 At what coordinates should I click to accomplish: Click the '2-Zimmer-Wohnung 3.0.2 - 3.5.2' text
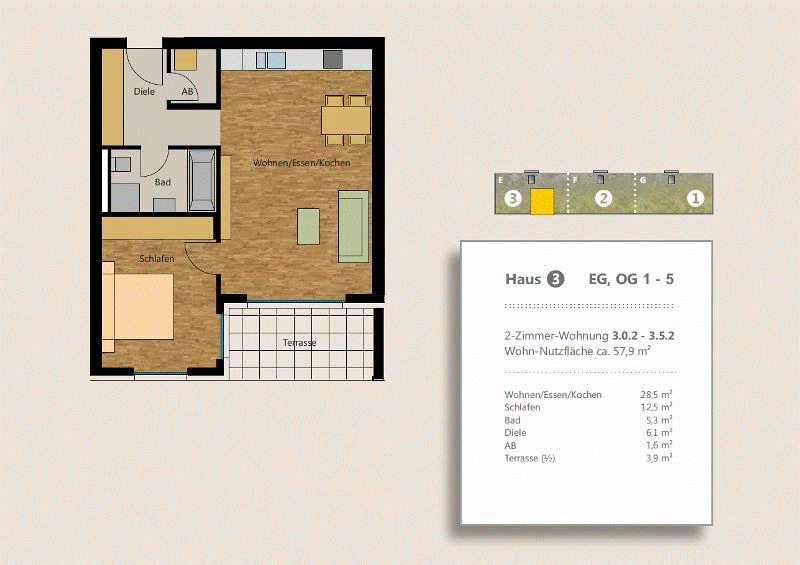[589, 336]
